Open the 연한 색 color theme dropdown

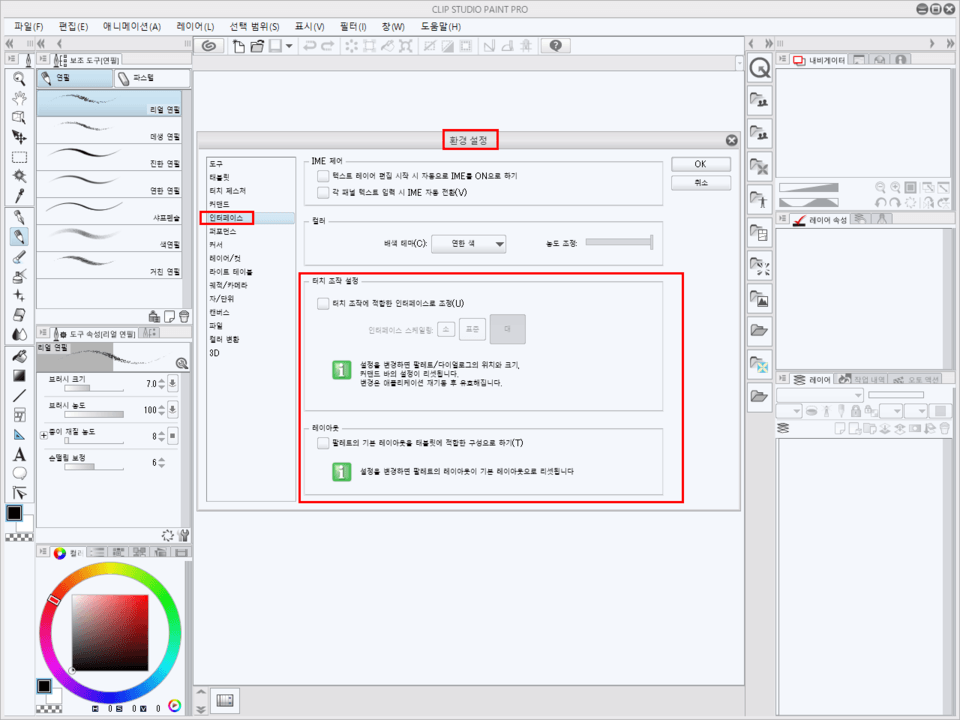tap(469, 244)
